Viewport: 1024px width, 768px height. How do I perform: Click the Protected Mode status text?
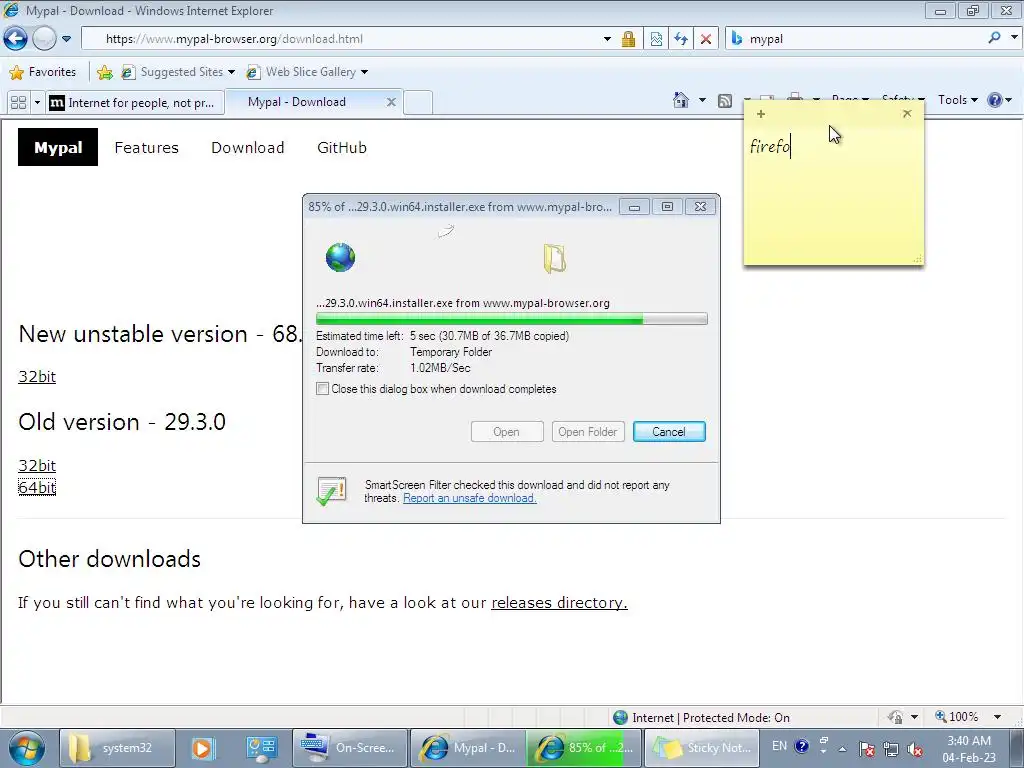tap(711, 718)
